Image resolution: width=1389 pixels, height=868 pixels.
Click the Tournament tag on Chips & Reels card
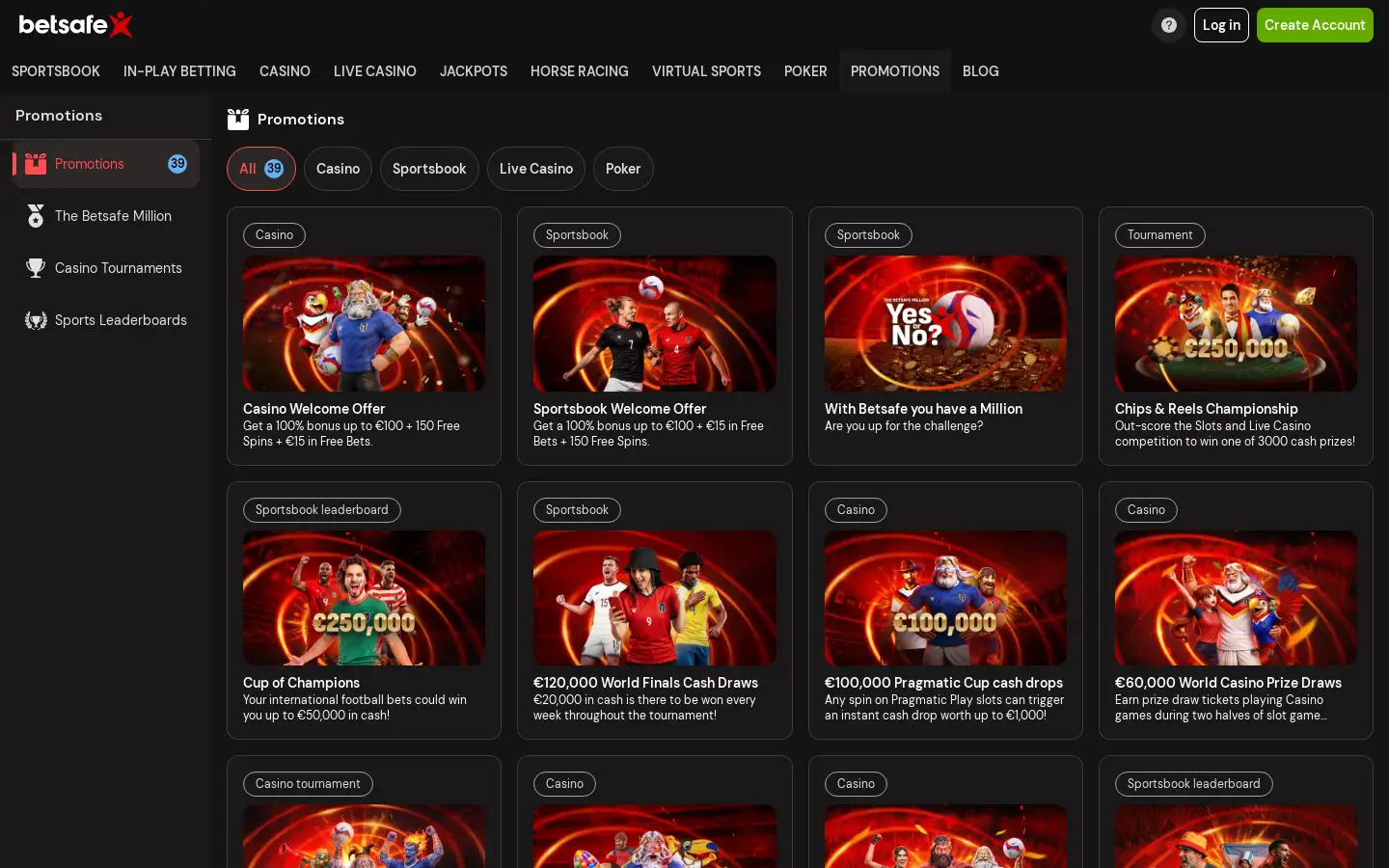tap(1160, 235)
